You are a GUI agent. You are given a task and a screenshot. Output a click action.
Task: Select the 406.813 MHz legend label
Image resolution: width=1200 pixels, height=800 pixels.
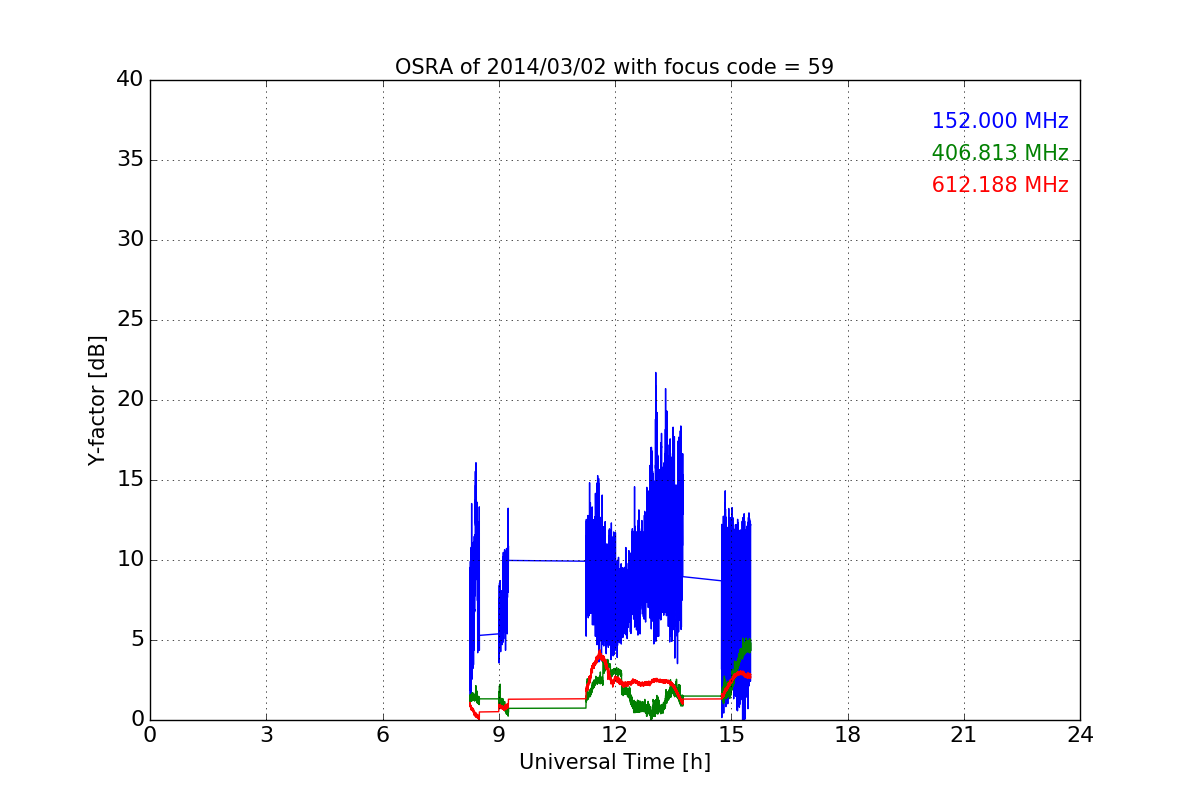click(1000, 153)
